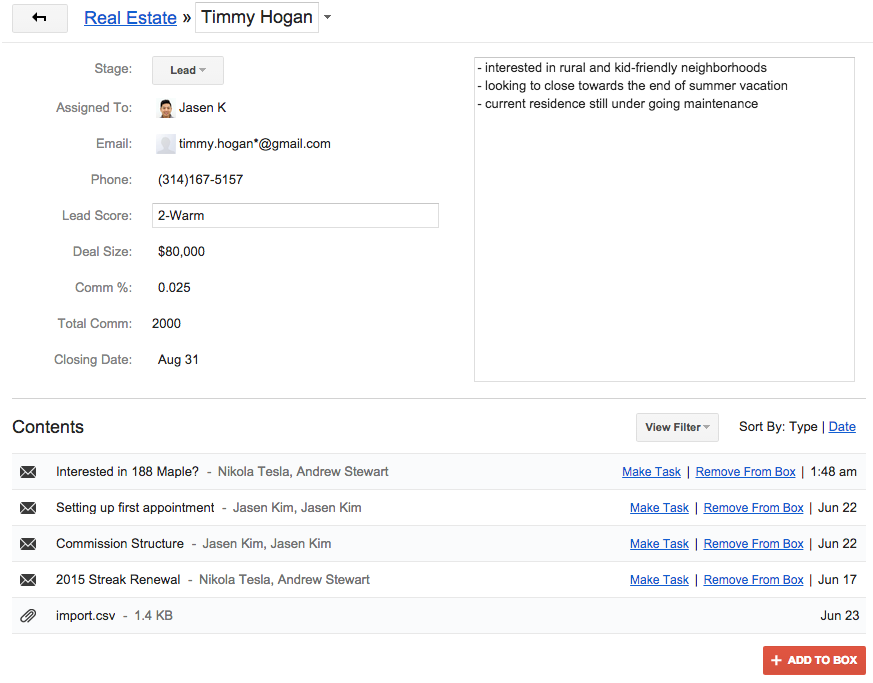
Task: Click the envelope icon for 'Setting up first appointment'
Action: coord(28,507)
